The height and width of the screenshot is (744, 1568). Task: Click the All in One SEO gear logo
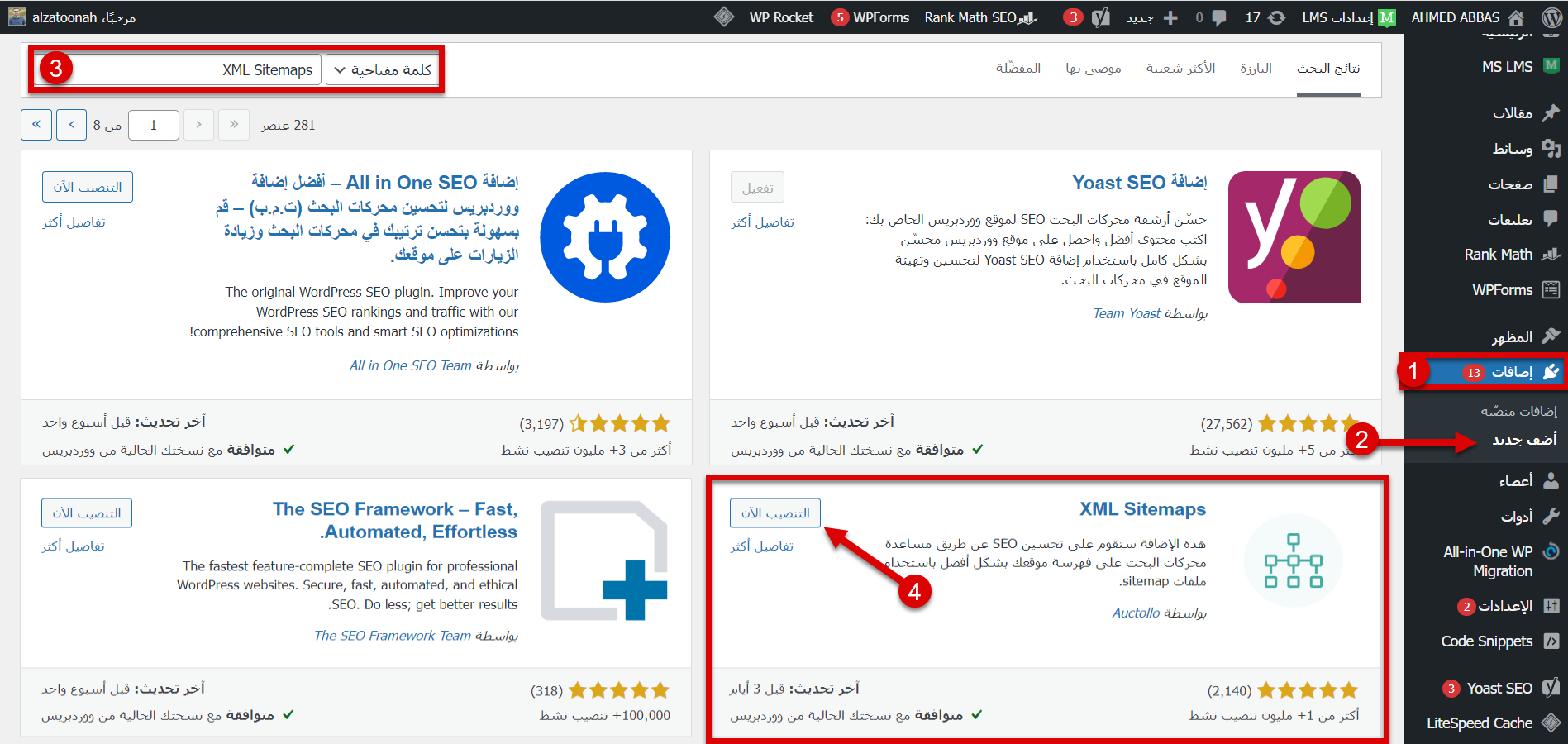pos(605,237)
